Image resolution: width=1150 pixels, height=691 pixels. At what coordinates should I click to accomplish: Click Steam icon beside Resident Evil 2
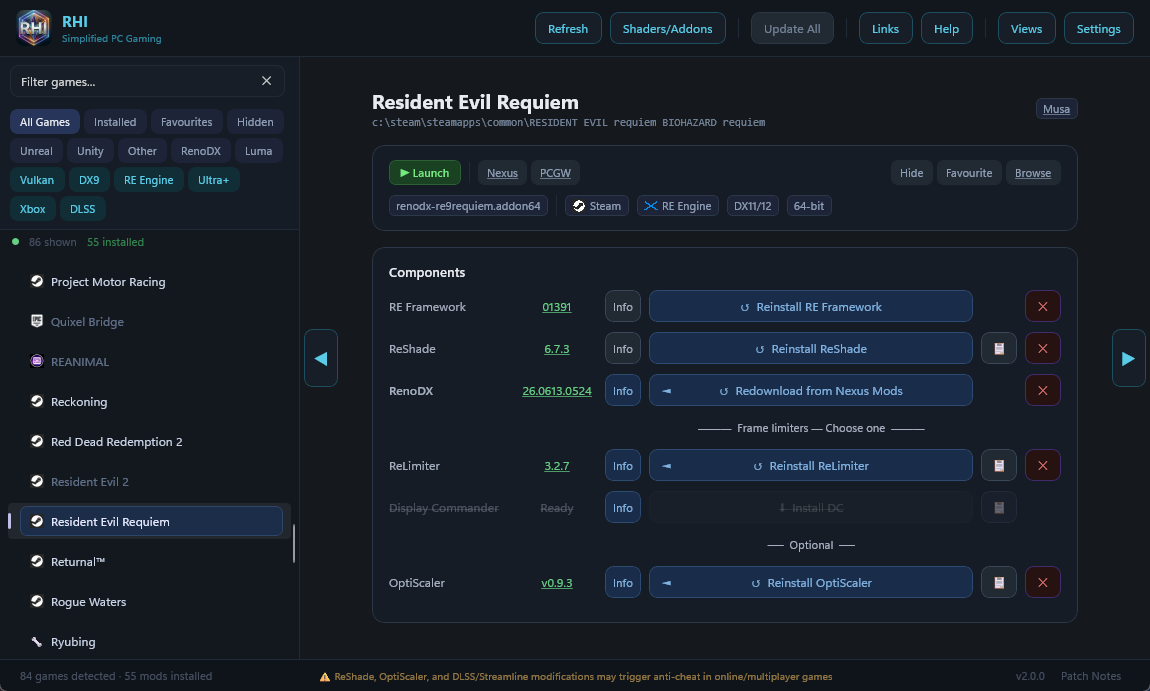click(37, 480)
